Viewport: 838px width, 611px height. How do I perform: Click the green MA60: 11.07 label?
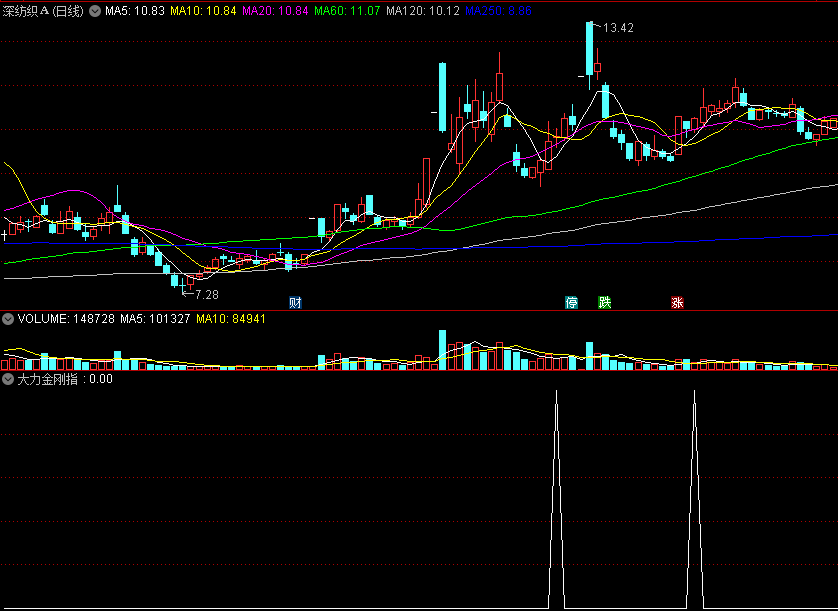(x=347, y=11)
